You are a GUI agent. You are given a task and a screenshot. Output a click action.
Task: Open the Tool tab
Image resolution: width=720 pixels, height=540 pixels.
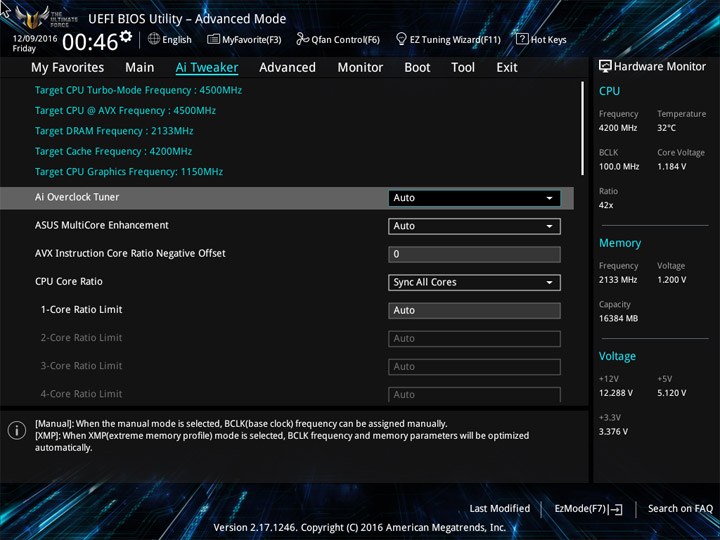(463, 68)
